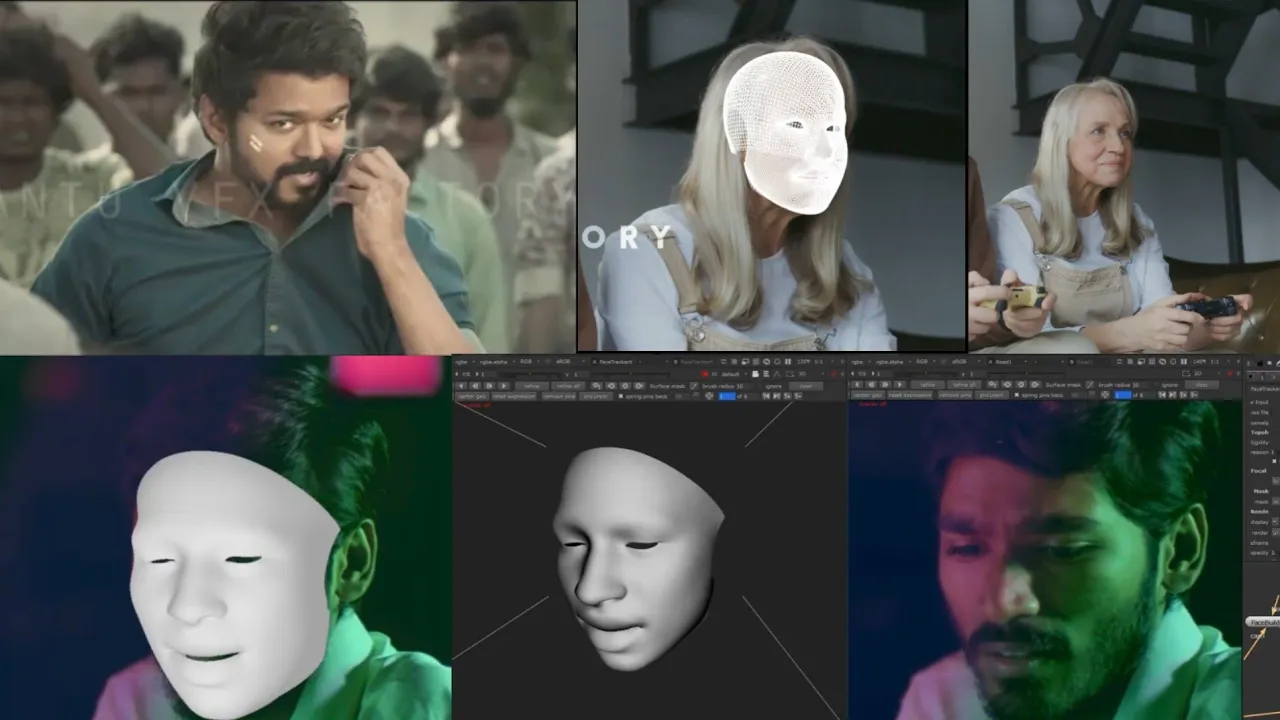
Task: Click surface mask brush icon, middle viewer
Action: pyautogui.click(x=694, y=385)
